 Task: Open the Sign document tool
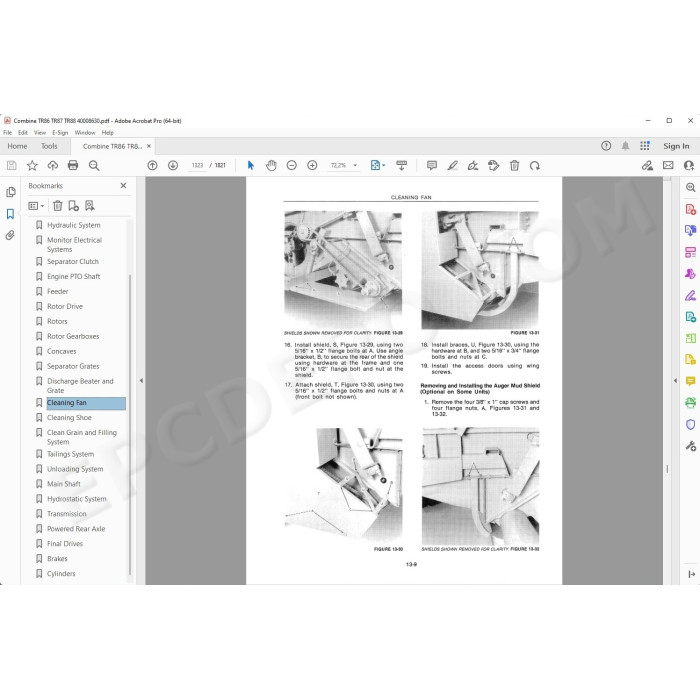[x=473, y=166]
